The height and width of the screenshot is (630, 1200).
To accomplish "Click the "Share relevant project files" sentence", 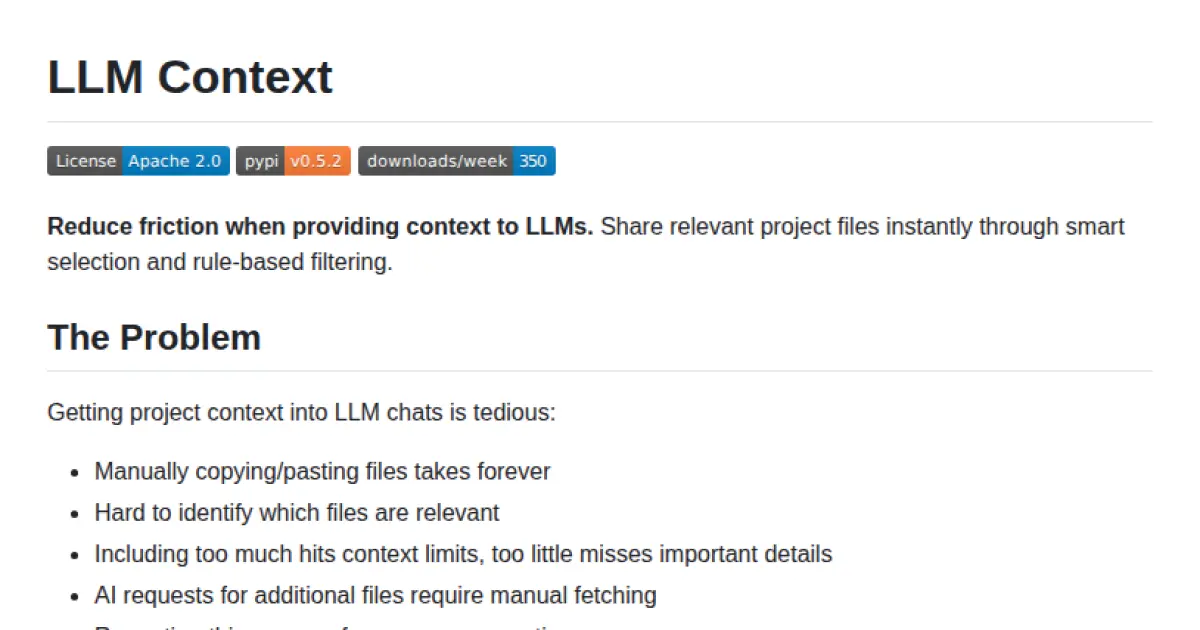I will coord(862,227).
